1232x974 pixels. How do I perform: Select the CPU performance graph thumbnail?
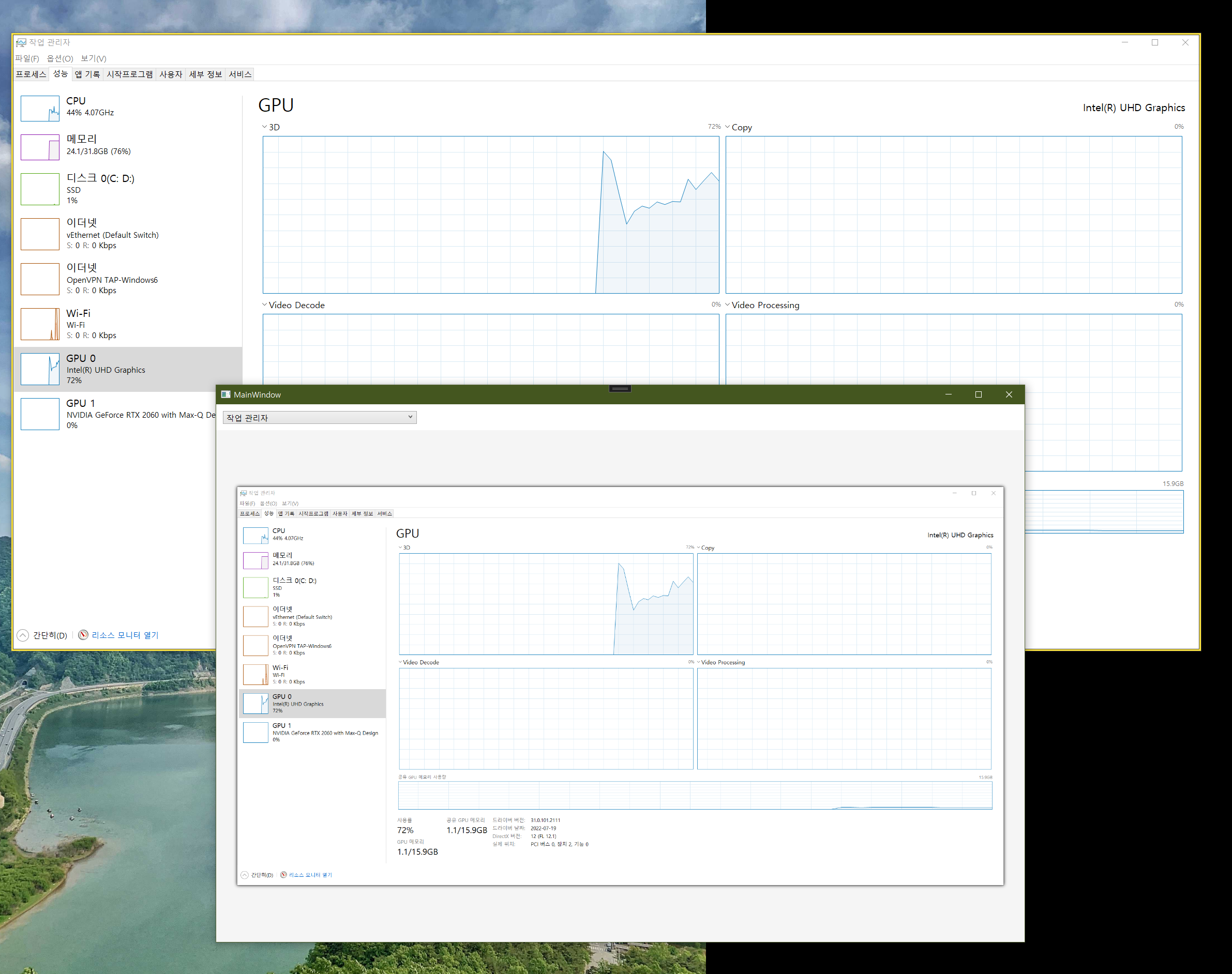click(40, 109)
